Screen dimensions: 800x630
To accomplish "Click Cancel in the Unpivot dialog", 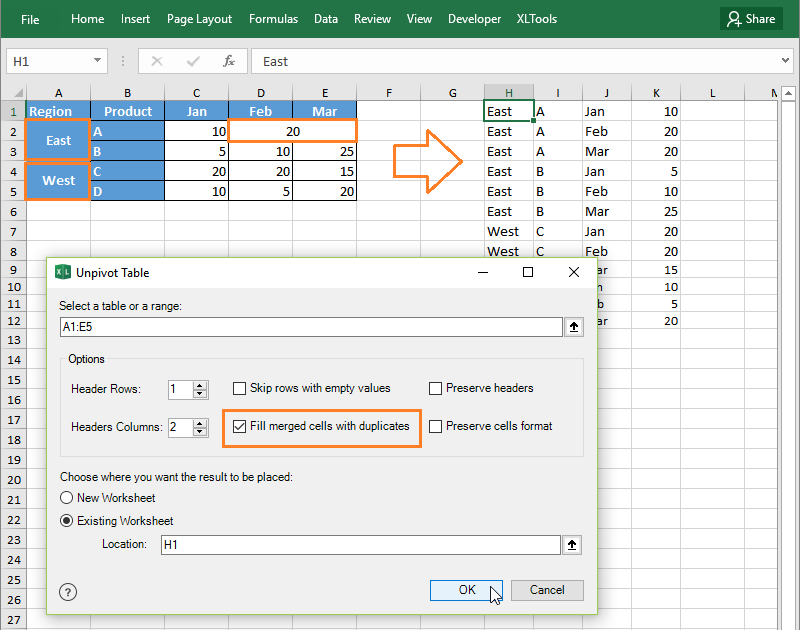I will 547,590.
